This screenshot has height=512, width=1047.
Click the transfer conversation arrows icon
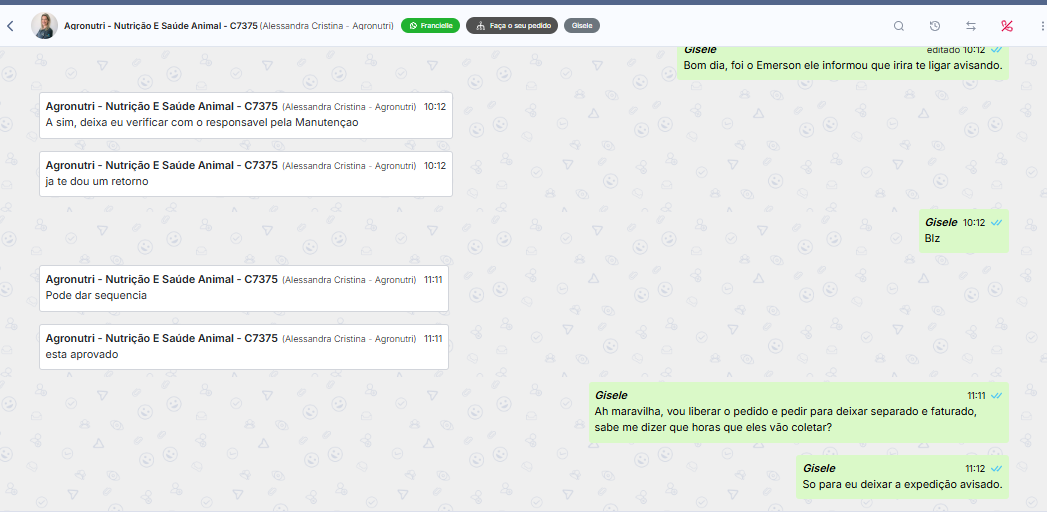point(971,26)
